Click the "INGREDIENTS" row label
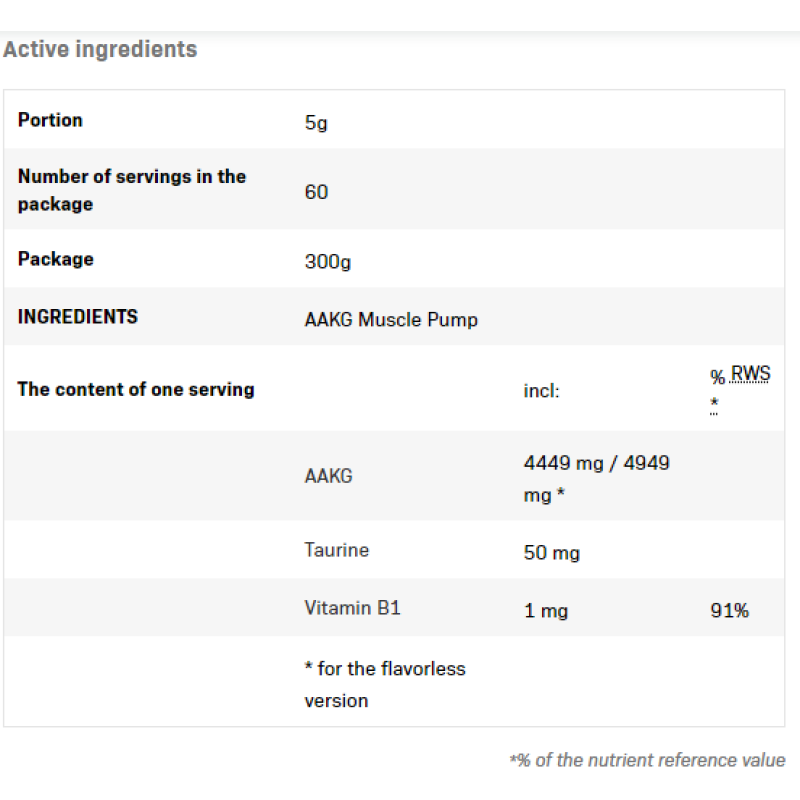 [77, 317]
